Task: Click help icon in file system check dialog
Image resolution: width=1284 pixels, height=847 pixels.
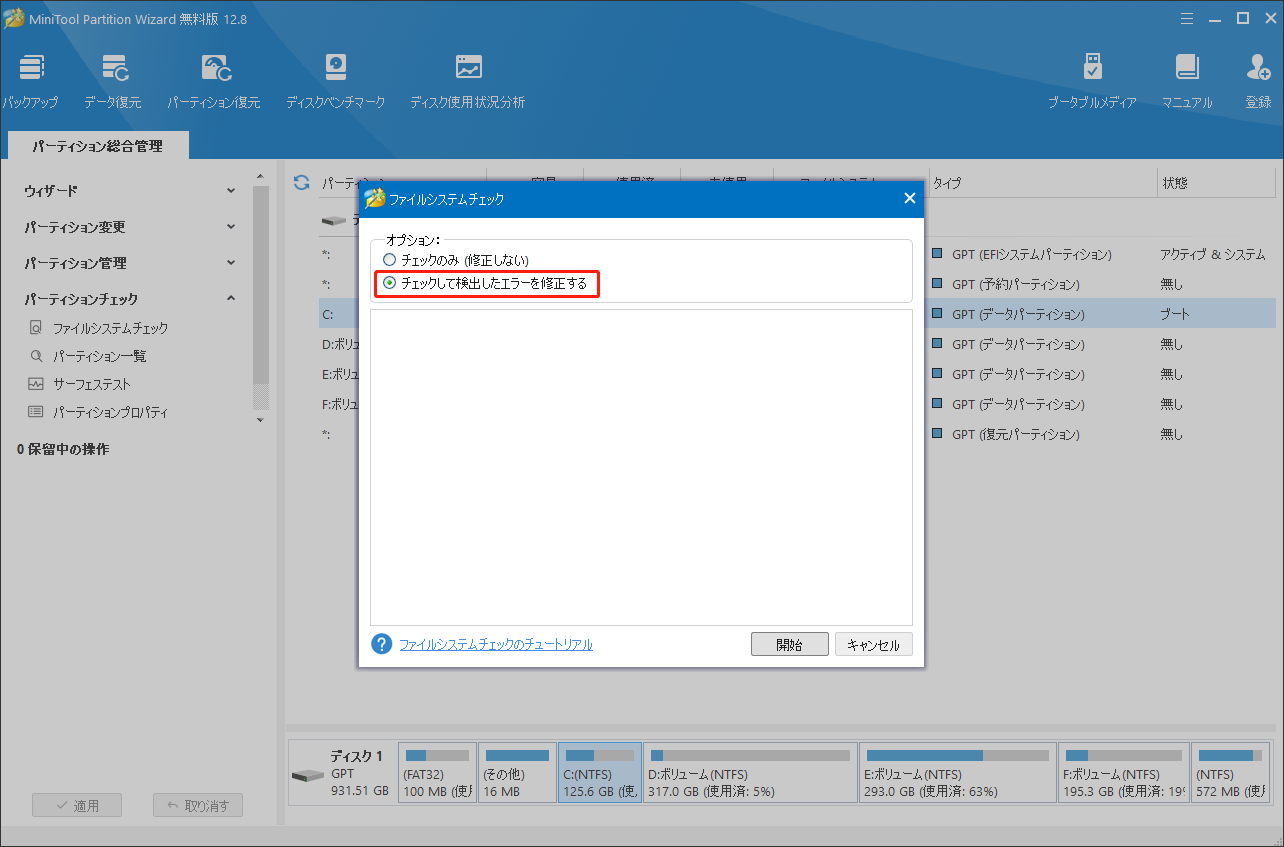Action: coord(381,644)
